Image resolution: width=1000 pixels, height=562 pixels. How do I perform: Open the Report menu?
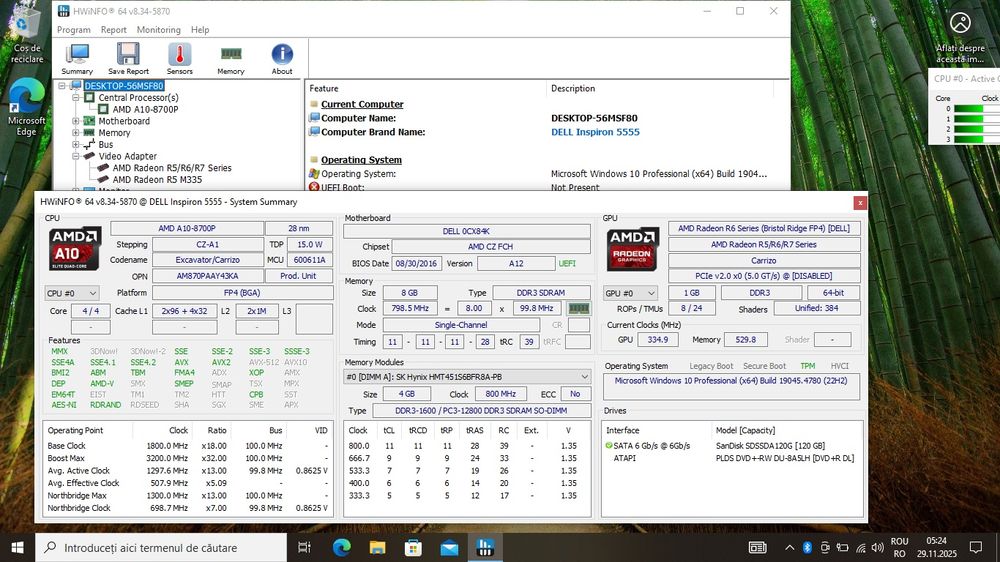(114, 30)
